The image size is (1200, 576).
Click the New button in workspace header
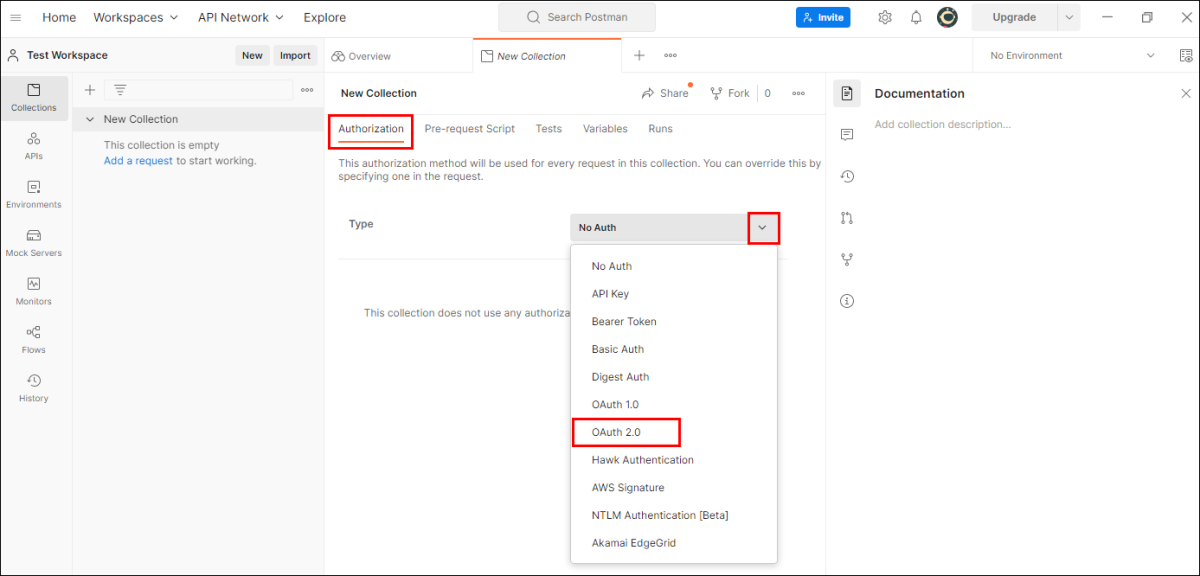252,56
